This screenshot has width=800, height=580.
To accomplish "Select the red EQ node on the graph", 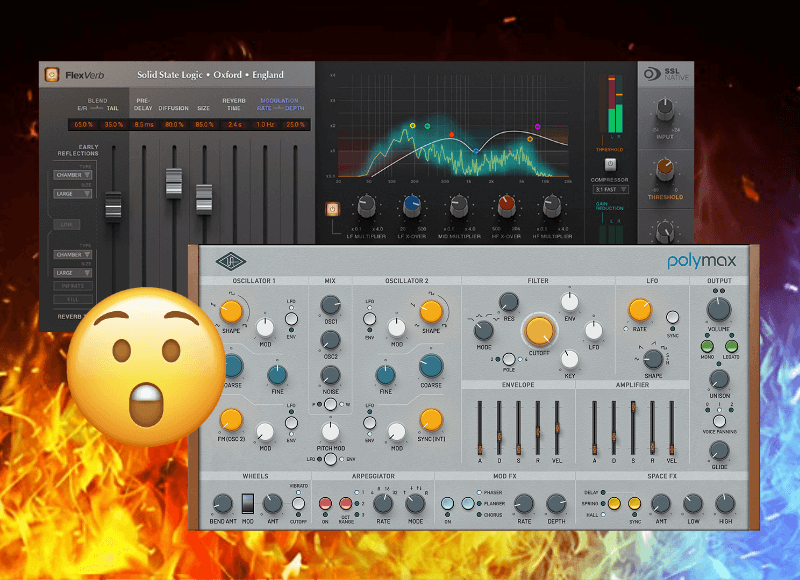I will pyautogui.click(x=452, y=135).
